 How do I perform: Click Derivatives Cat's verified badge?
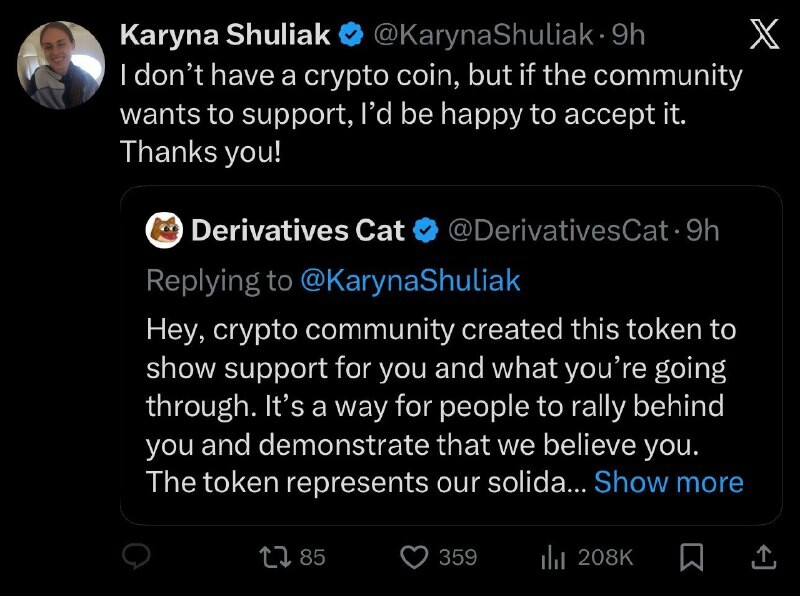[x=425, y=231]
